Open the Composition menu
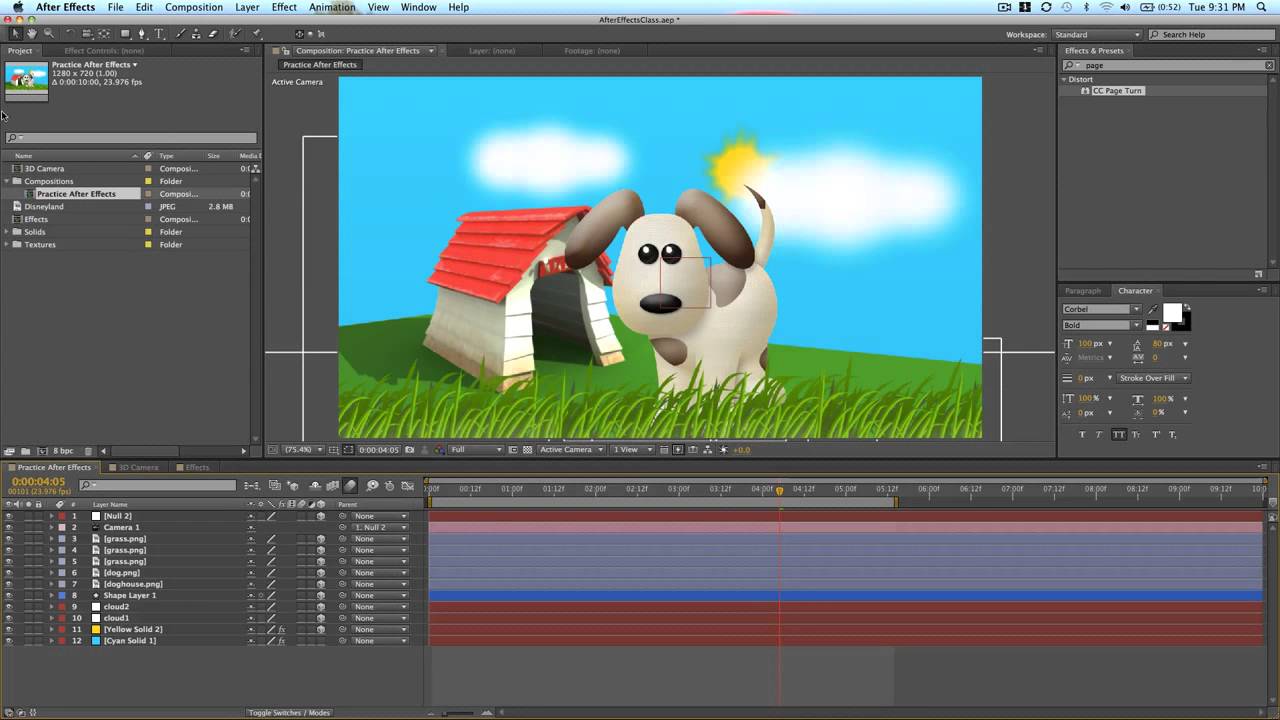This screenshot has height=720, width=1280. 194,7
